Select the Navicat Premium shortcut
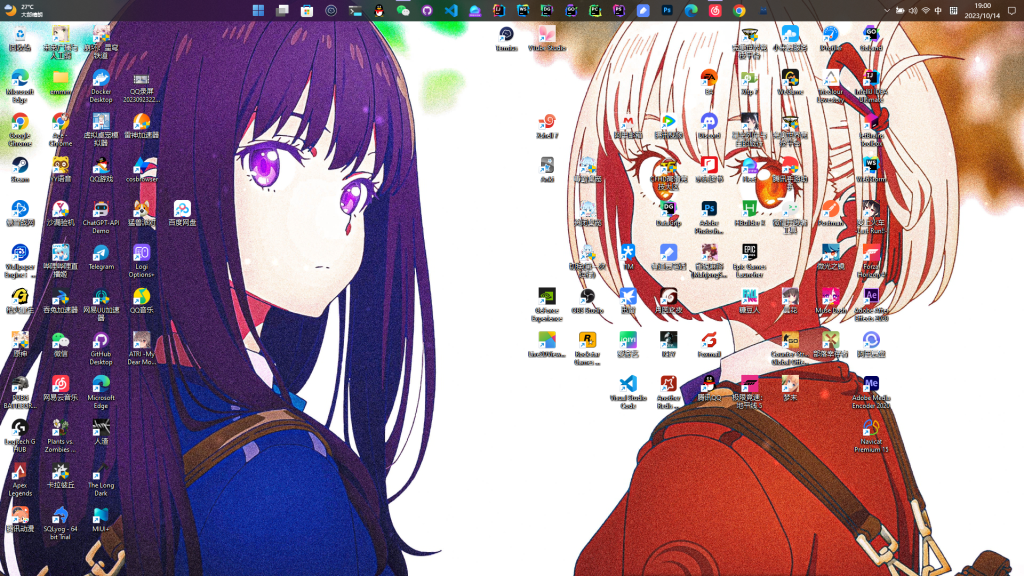The width and height of the screenshot is (1024, 576). coord(871,428)
